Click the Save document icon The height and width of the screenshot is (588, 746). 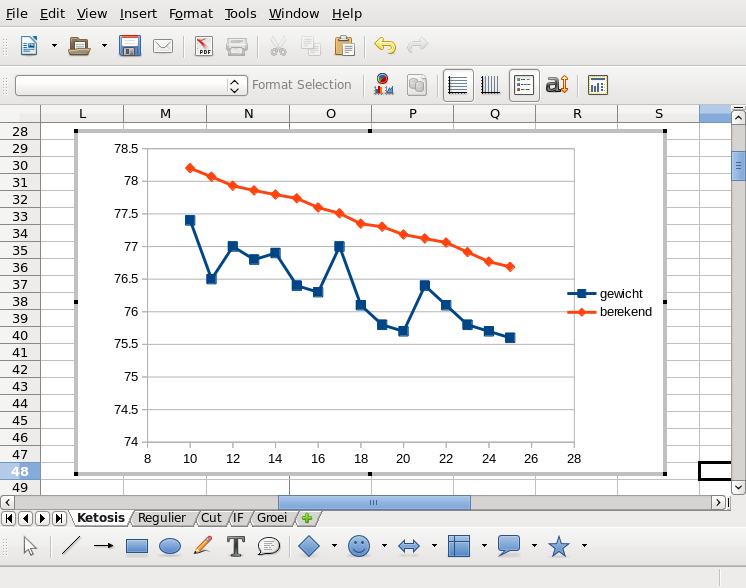pyautogui.click(x=130, y=46)
